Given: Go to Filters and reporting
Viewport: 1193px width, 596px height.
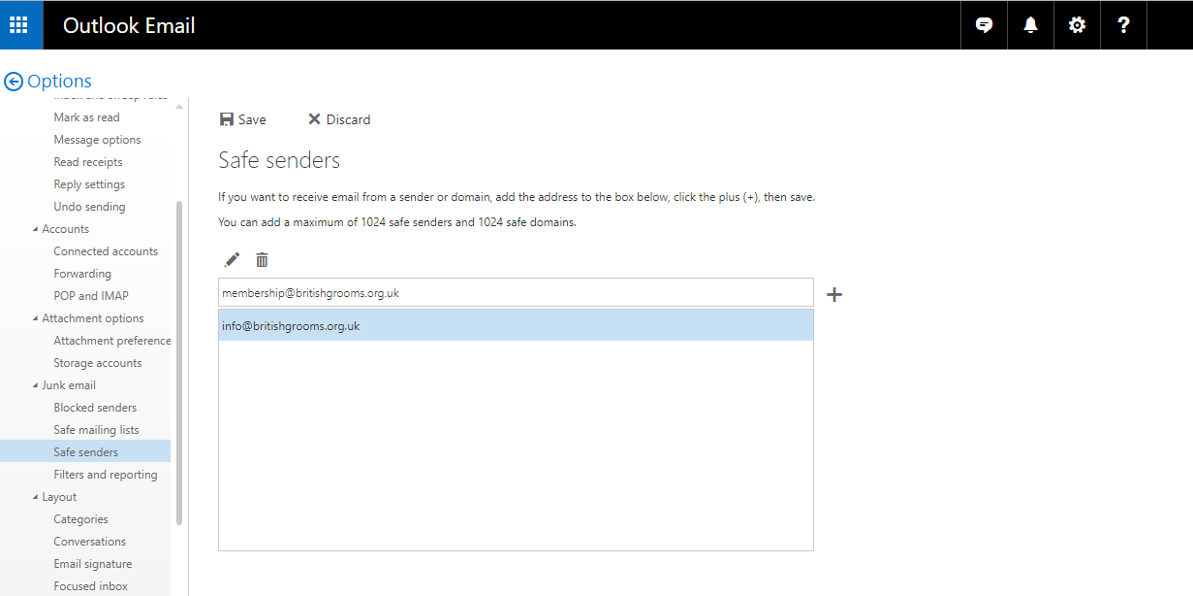Looking at the screenshot, I should click(105, 475).
